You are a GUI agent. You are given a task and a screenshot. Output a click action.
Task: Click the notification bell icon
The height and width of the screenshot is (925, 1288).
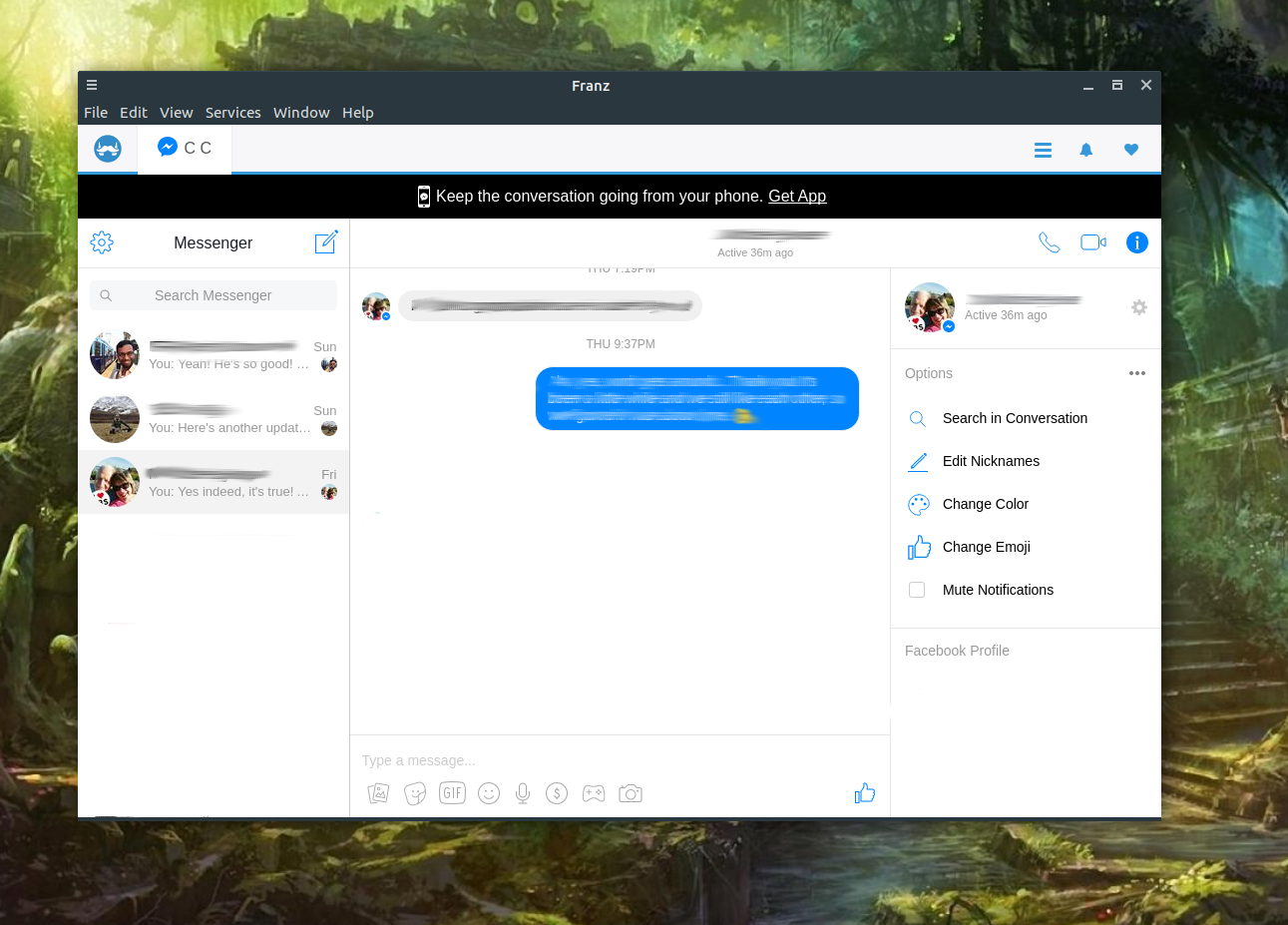click(x=1086, y=150)
